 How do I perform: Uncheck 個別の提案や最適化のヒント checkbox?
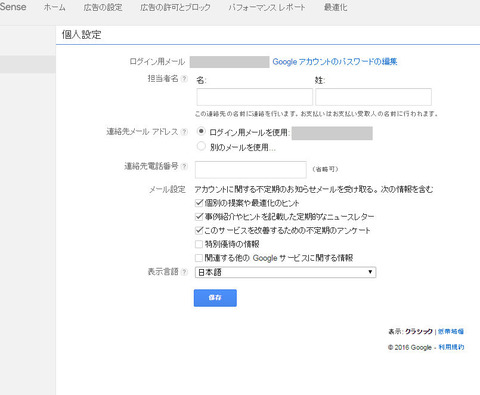coord(199,203)
